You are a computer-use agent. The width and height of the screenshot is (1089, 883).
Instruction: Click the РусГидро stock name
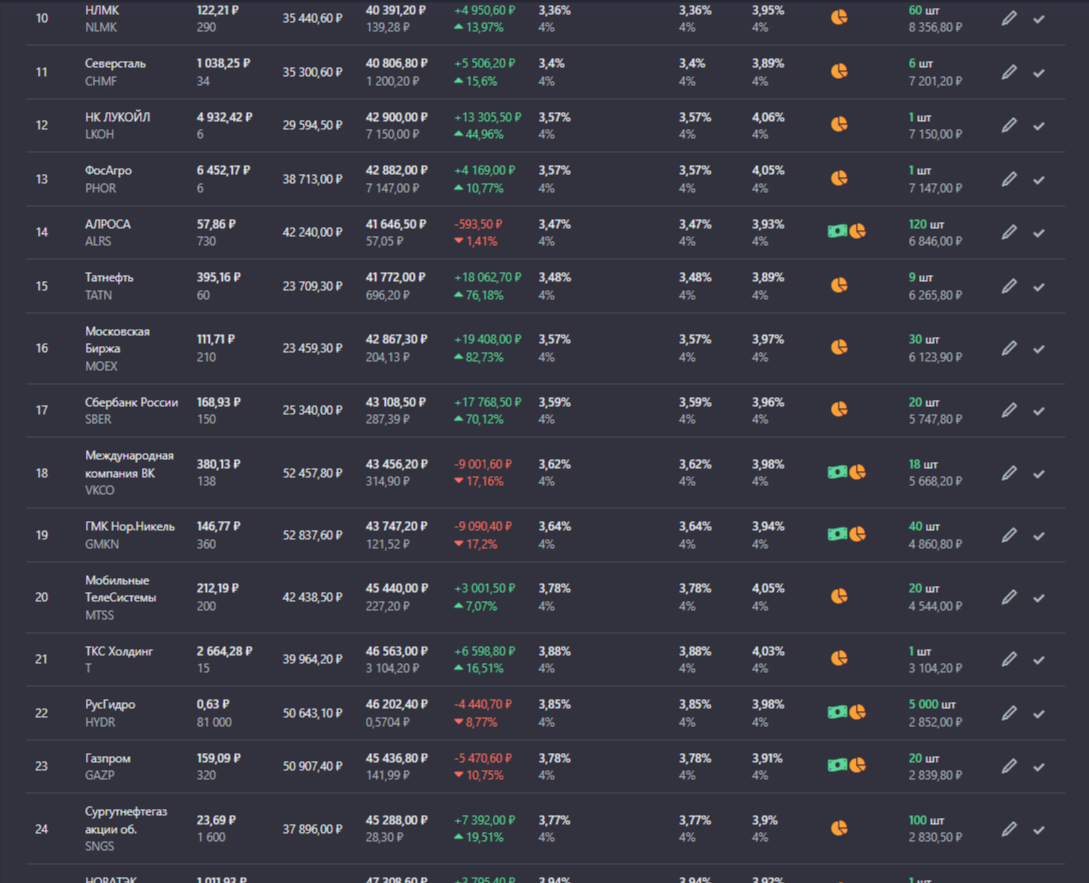point(110,704)
